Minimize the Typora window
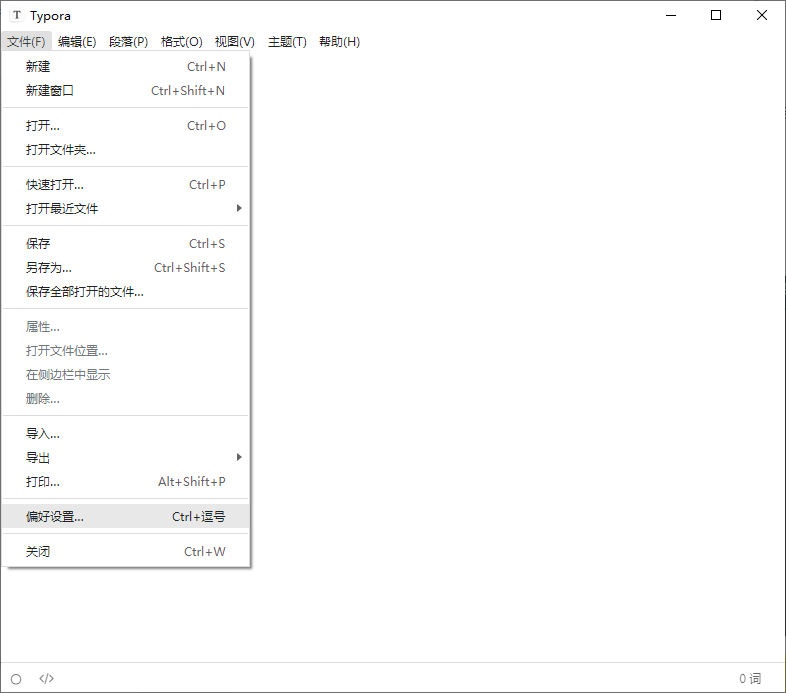Image resolution: width=786 pixels, height=693 pixels. (671, 16)
